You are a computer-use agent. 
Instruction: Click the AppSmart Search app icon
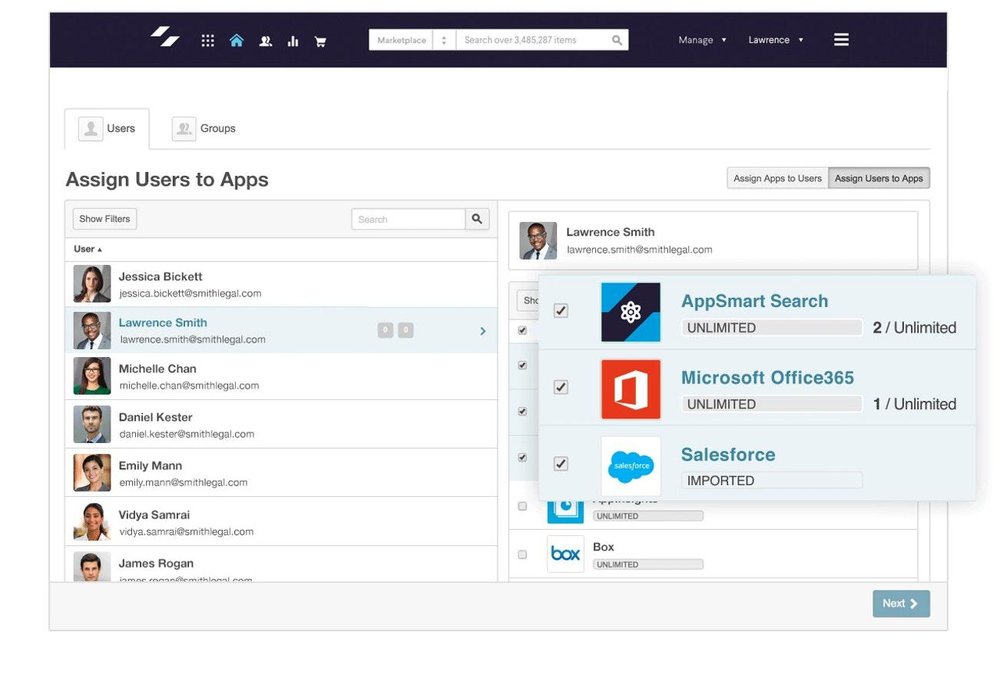631,312
